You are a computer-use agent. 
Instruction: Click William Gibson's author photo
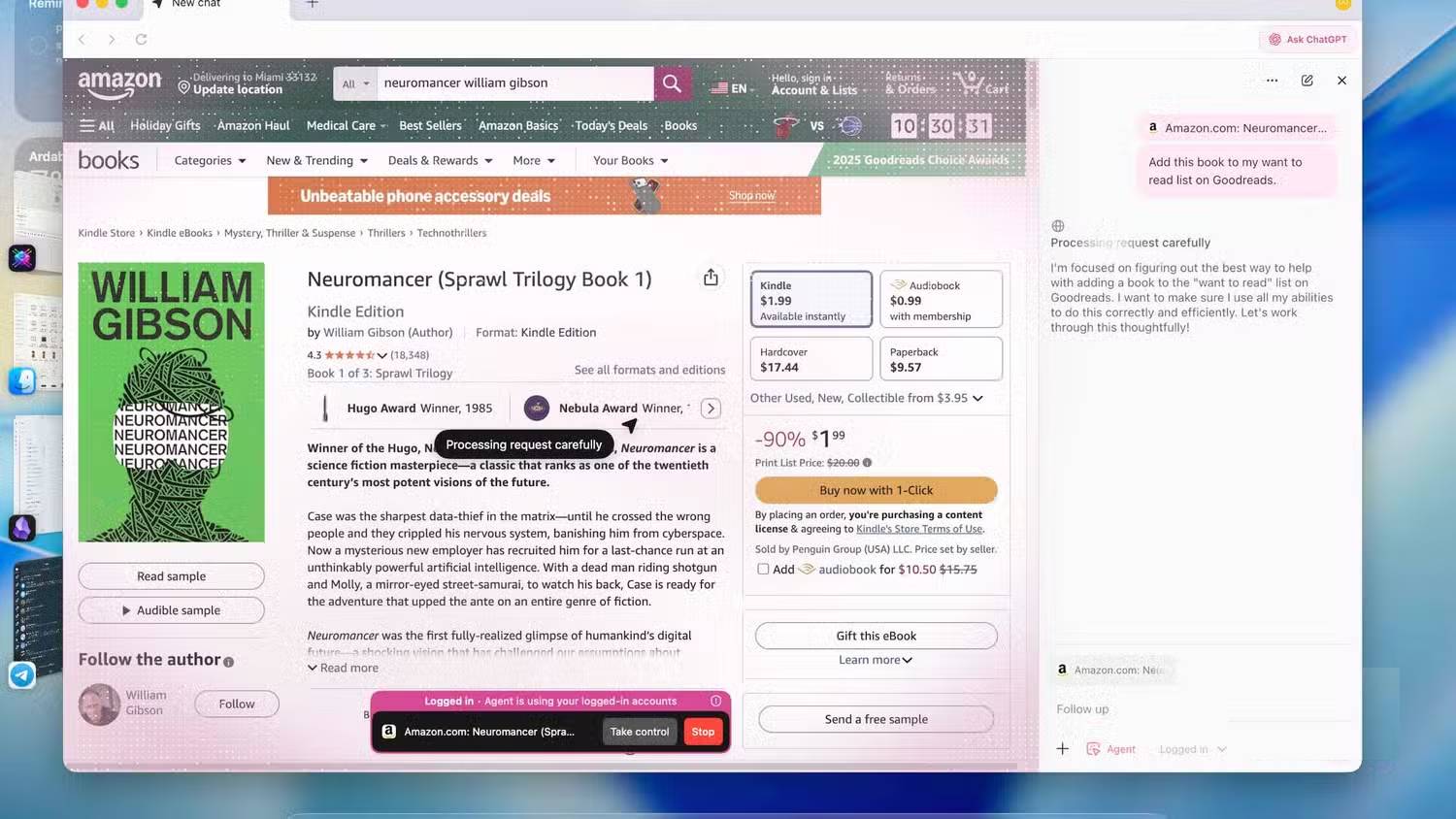coord(99,704)
